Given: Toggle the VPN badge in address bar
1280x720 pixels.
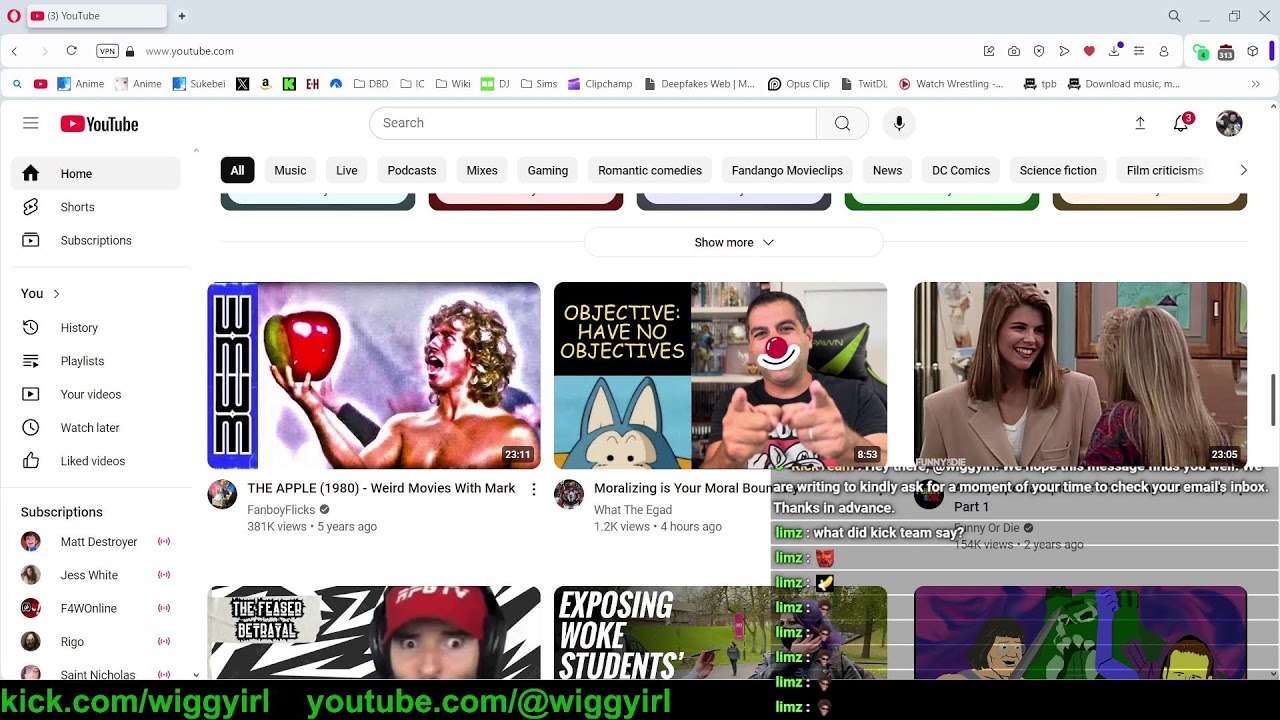Looking at the screenshot, I should 107,51.
